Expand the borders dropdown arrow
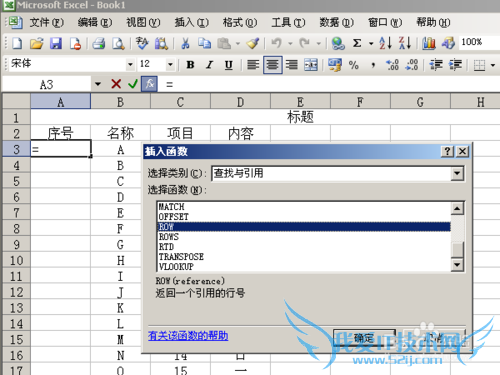Image resolution: width=500 pixels, height=375 pixels. click(x=493, y=65)
